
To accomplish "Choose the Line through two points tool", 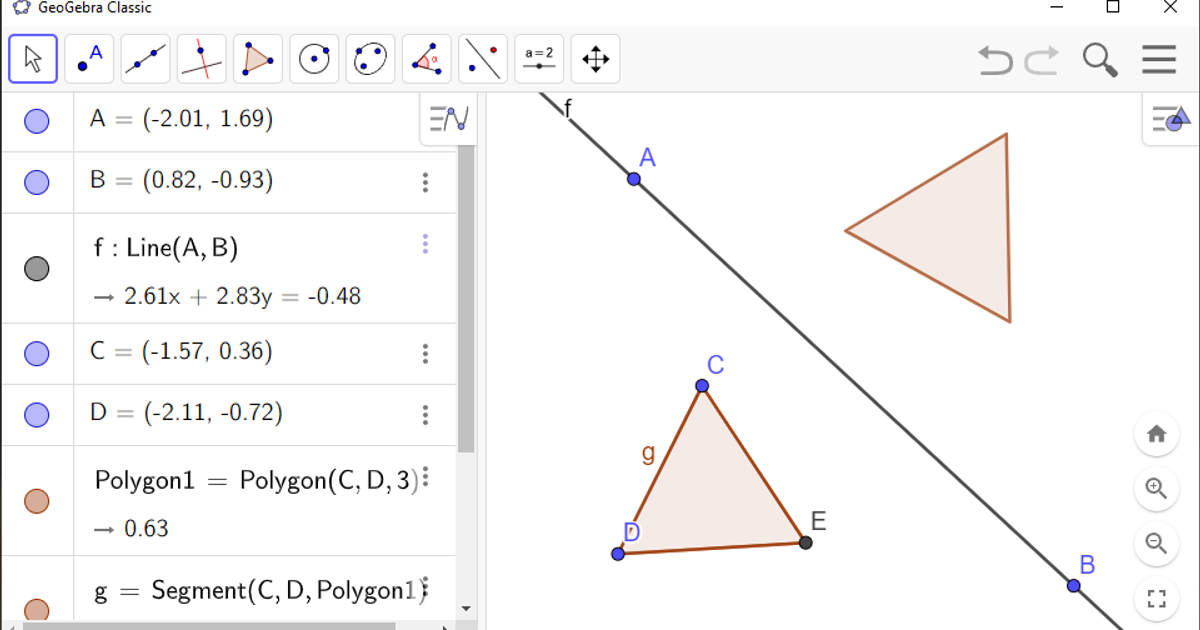I will click(145, 59).
